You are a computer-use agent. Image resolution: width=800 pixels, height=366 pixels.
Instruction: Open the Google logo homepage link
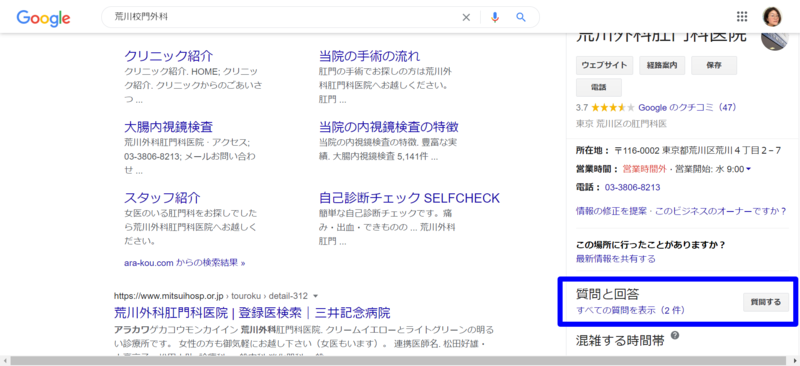coord(43,18)
